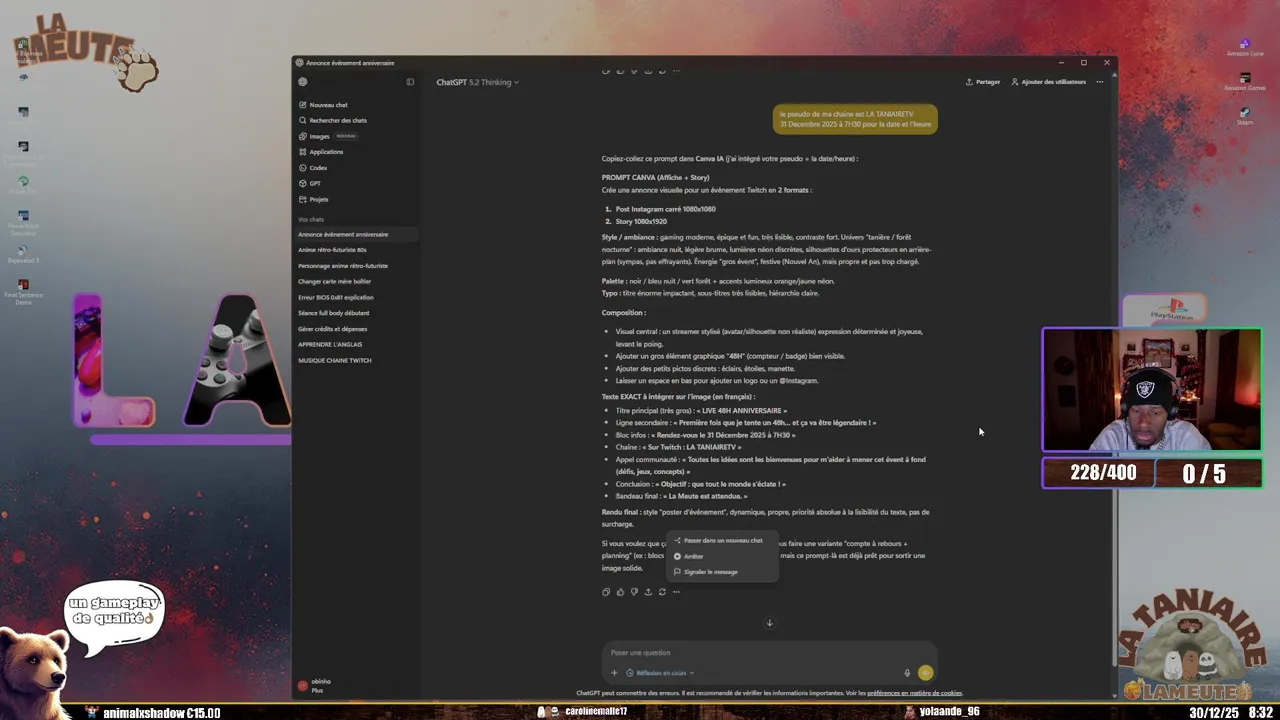Viewport: 1280px width, 720px height.
Task: Open the header three-dots options menu
Action: click(x=1100, y=82)
